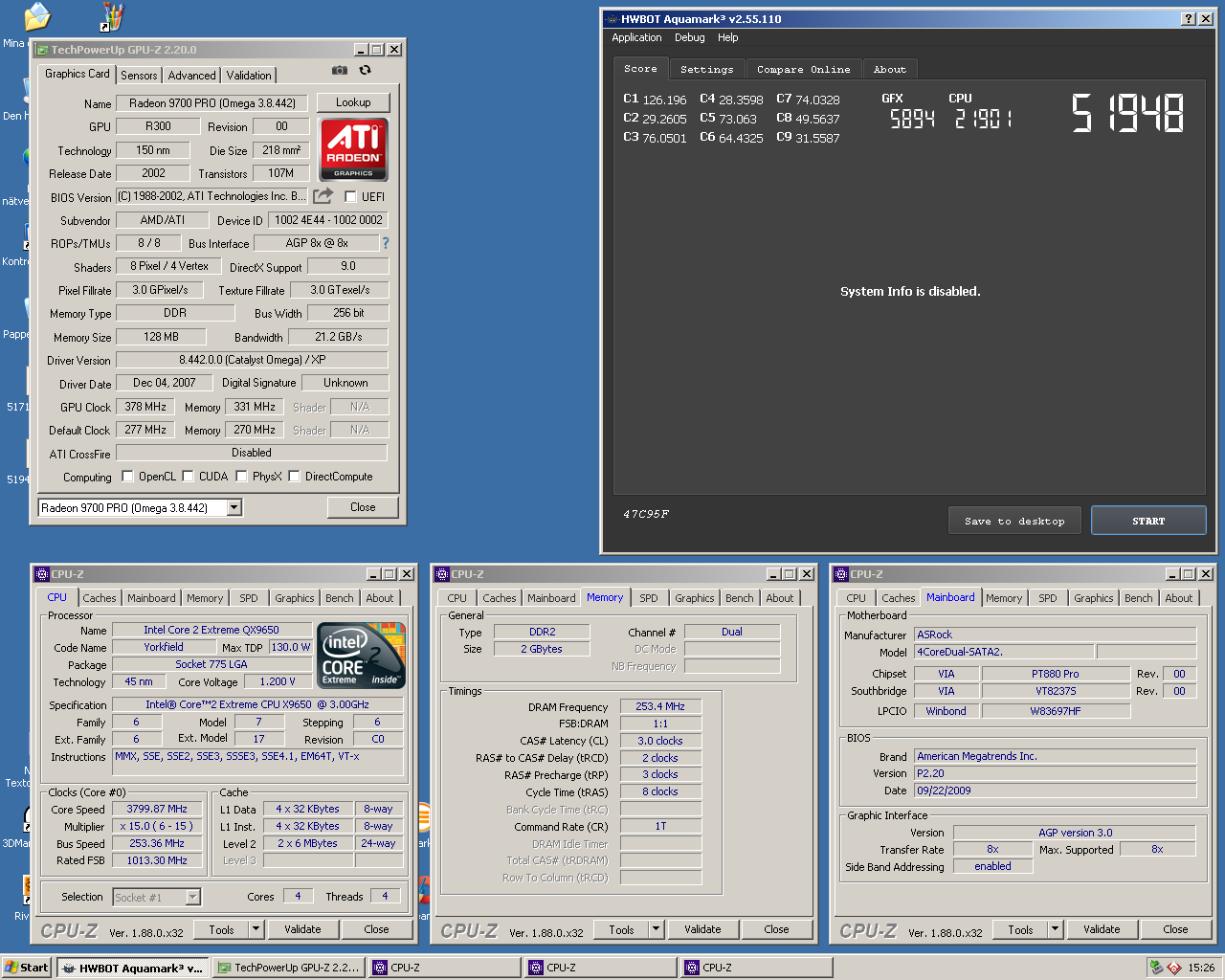
Task: Click Validate in CPU-Z CPU window
Action: tap(302, 929)
